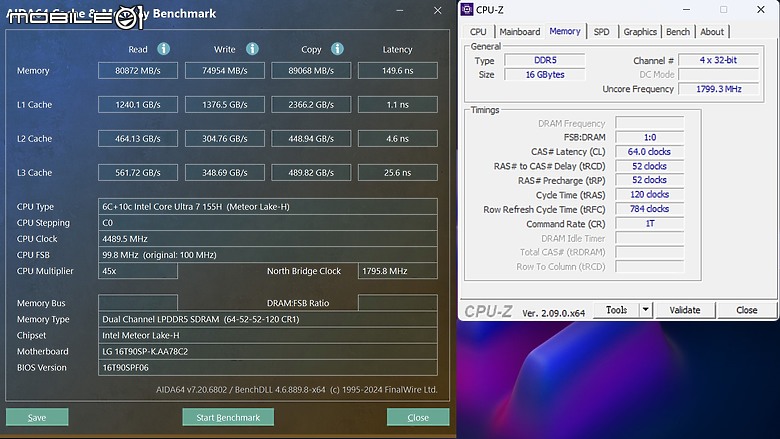Click the Write info icon in AIDA64
The height and width of the screenshot is (439, 780).
tap(252, 49)
